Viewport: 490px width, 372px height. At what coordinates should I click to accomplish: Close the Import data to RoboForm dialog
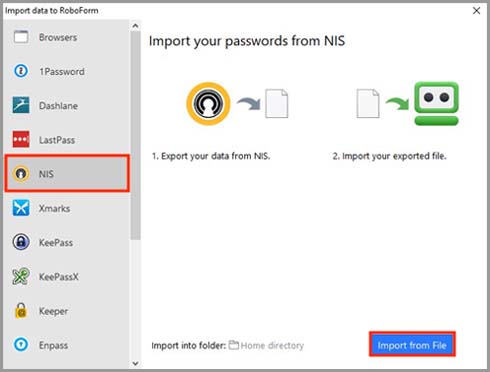click(x=477, y=11)
